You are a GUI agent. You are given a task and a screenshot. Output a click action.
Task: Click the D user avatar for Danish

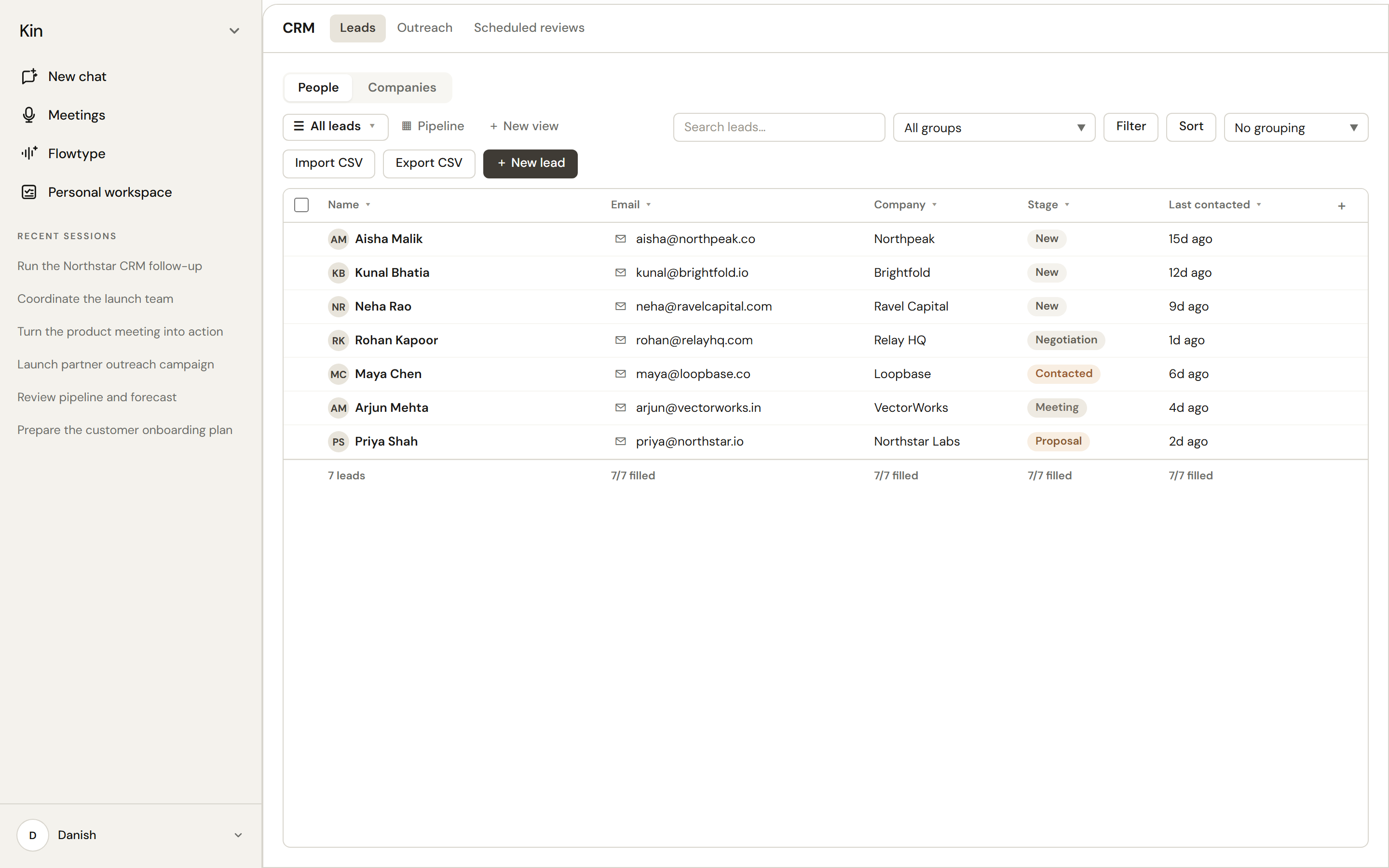[33, 835]
